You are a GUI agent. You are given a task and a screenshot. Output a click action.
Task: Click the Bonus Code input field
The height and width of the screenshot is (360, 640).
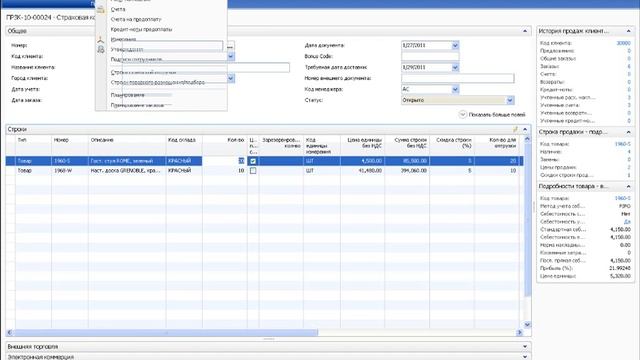click(x=430, y=56)
